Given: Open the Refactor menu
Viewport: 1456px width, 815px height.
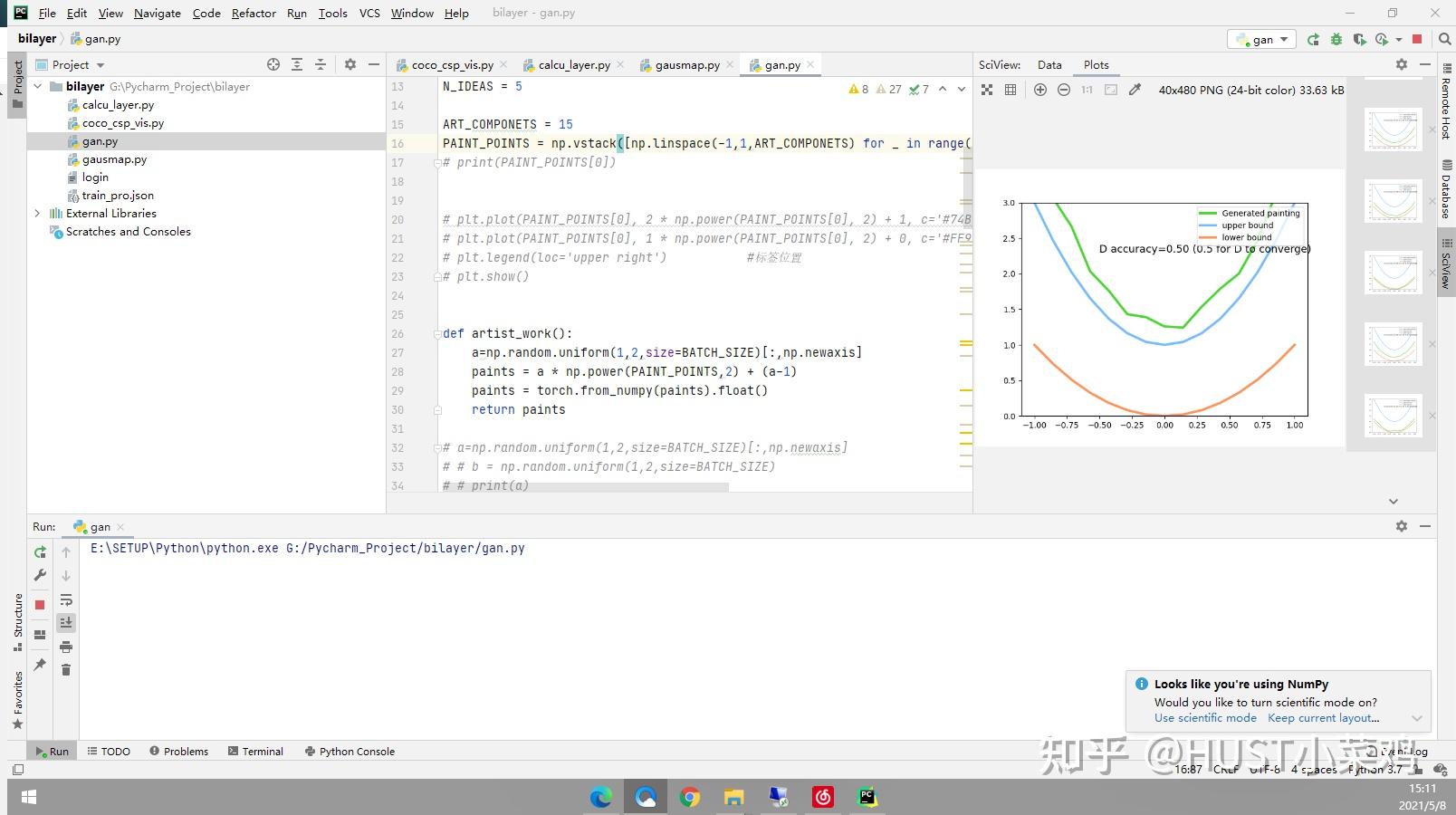Looking at the screenshot, I should 254,13.
